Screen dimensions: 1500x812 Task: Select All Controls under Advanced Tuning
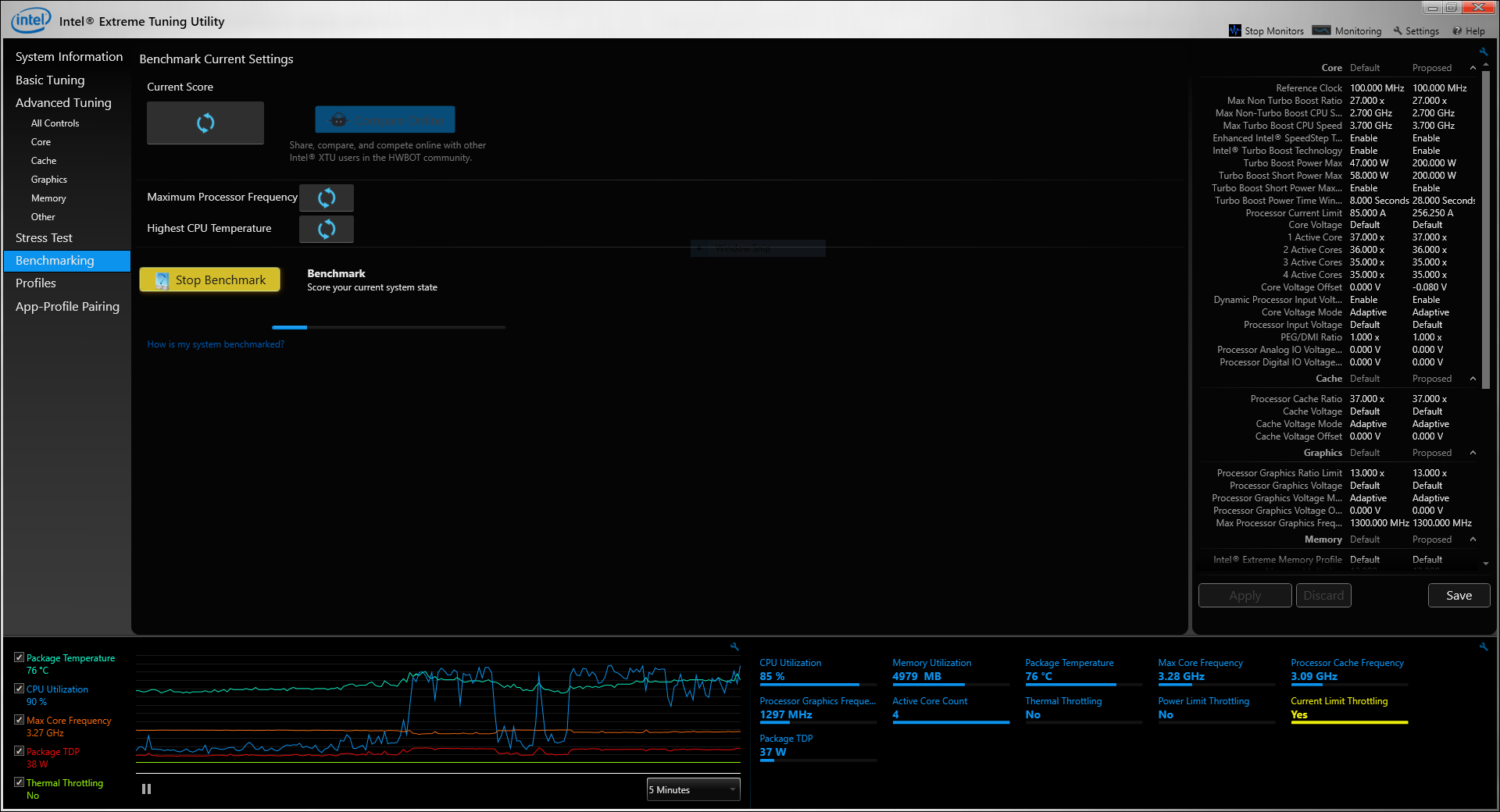click(55, 123)
